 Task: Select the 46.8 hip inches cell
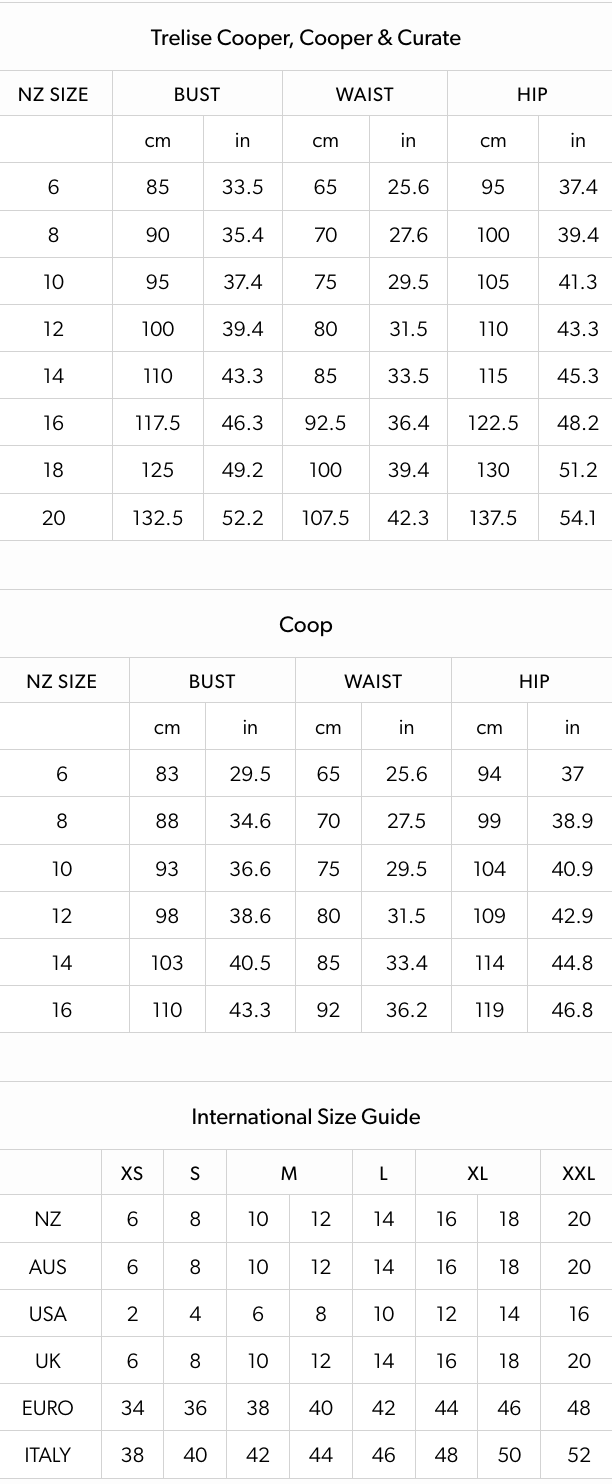click(x=572, y=1010)
